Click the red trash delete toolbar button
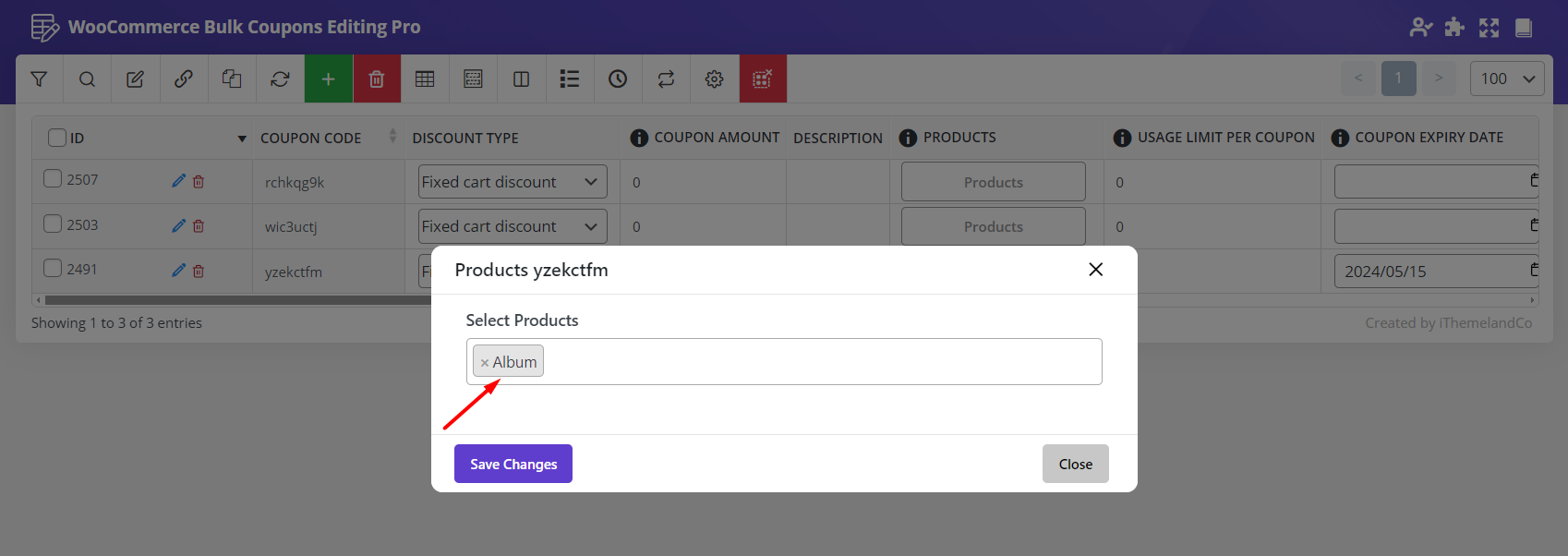1568x556 pixels. coord(377,79)
